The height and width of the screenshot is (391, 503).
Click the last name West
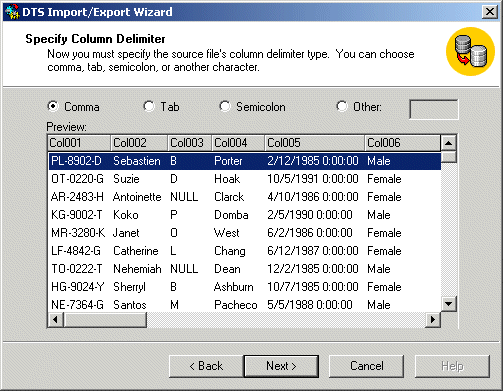click(227, 233)
